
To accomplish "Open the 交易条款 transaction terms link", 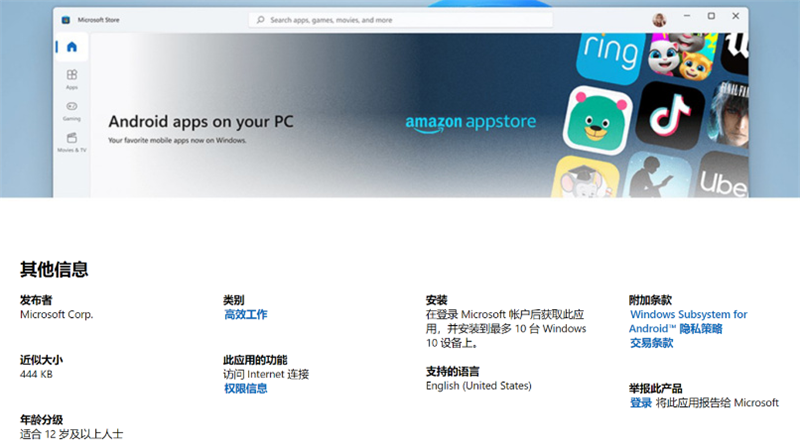I will pos(652,343).
